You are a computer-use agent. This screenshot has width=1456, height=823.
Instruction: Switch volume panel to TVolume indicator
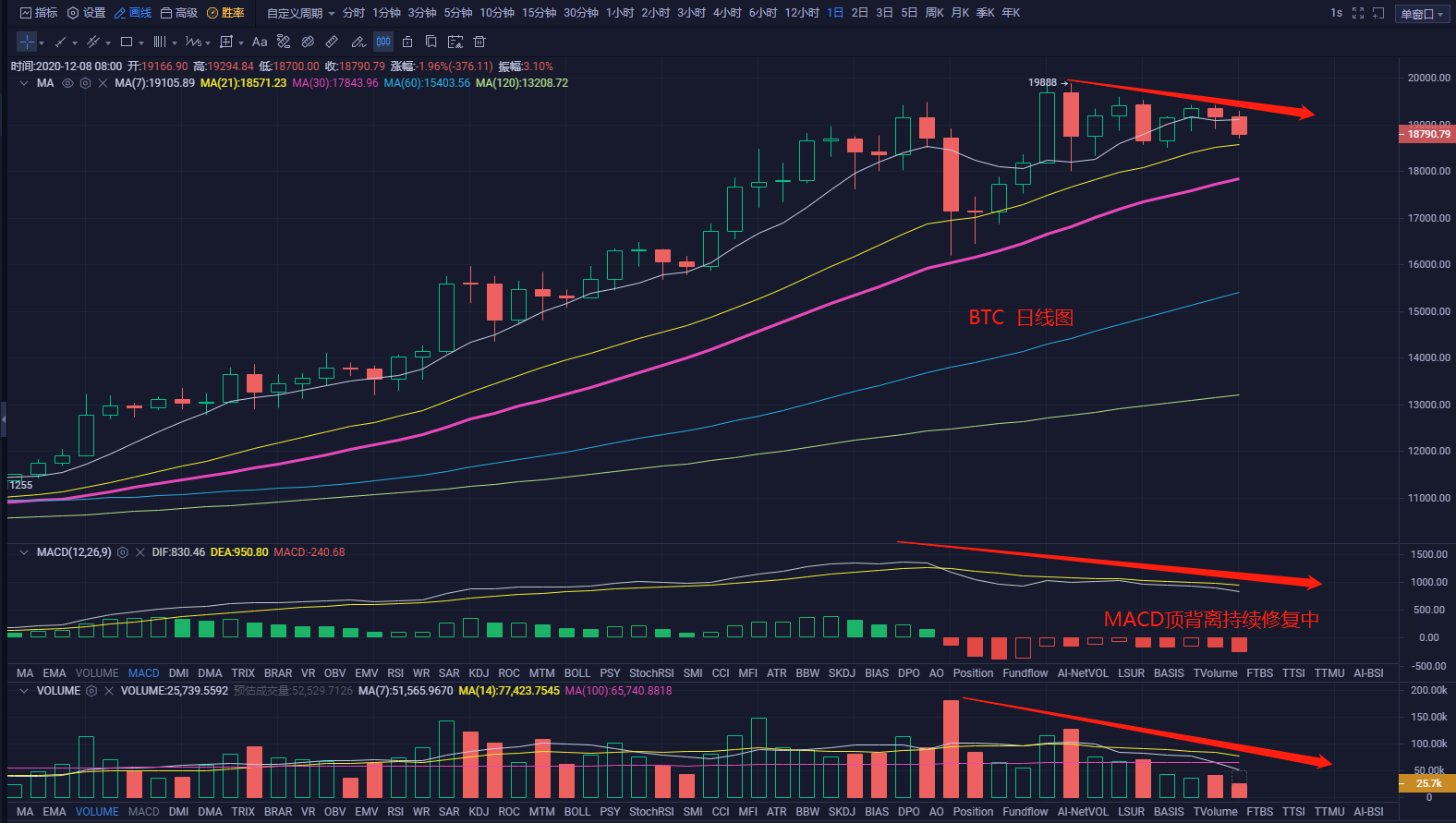(1215, 812)
